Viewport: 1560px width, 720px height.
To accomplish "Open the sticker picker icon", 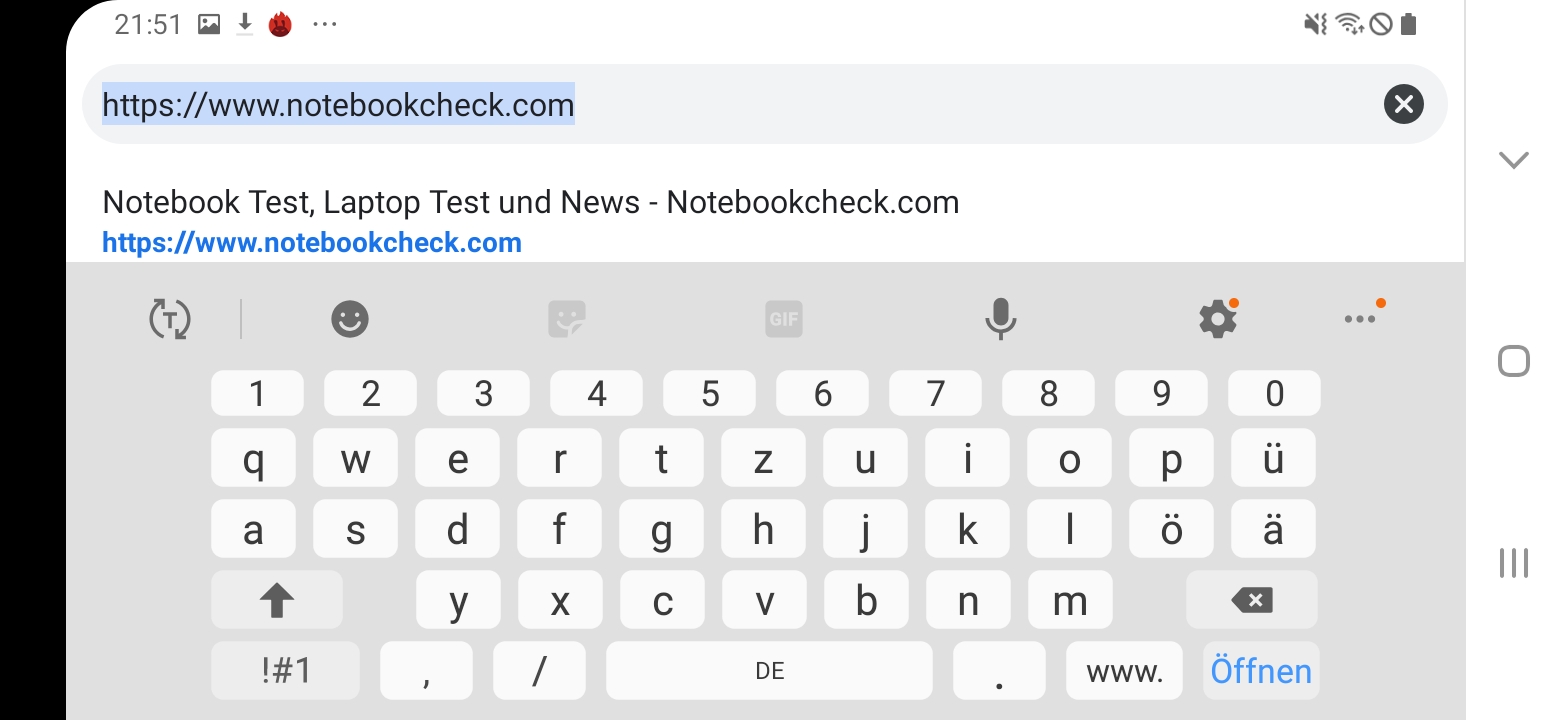I will click(567, 319).
